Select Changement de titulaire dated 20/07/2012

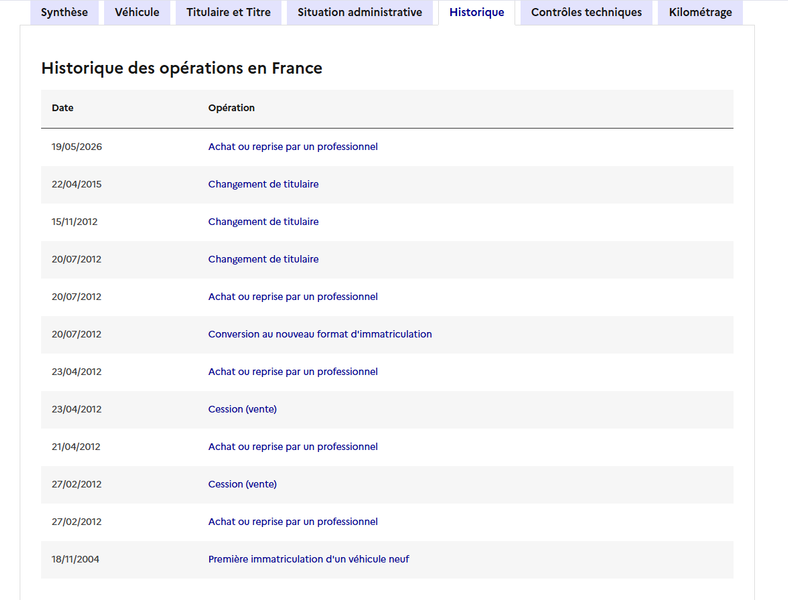(263, 259)
